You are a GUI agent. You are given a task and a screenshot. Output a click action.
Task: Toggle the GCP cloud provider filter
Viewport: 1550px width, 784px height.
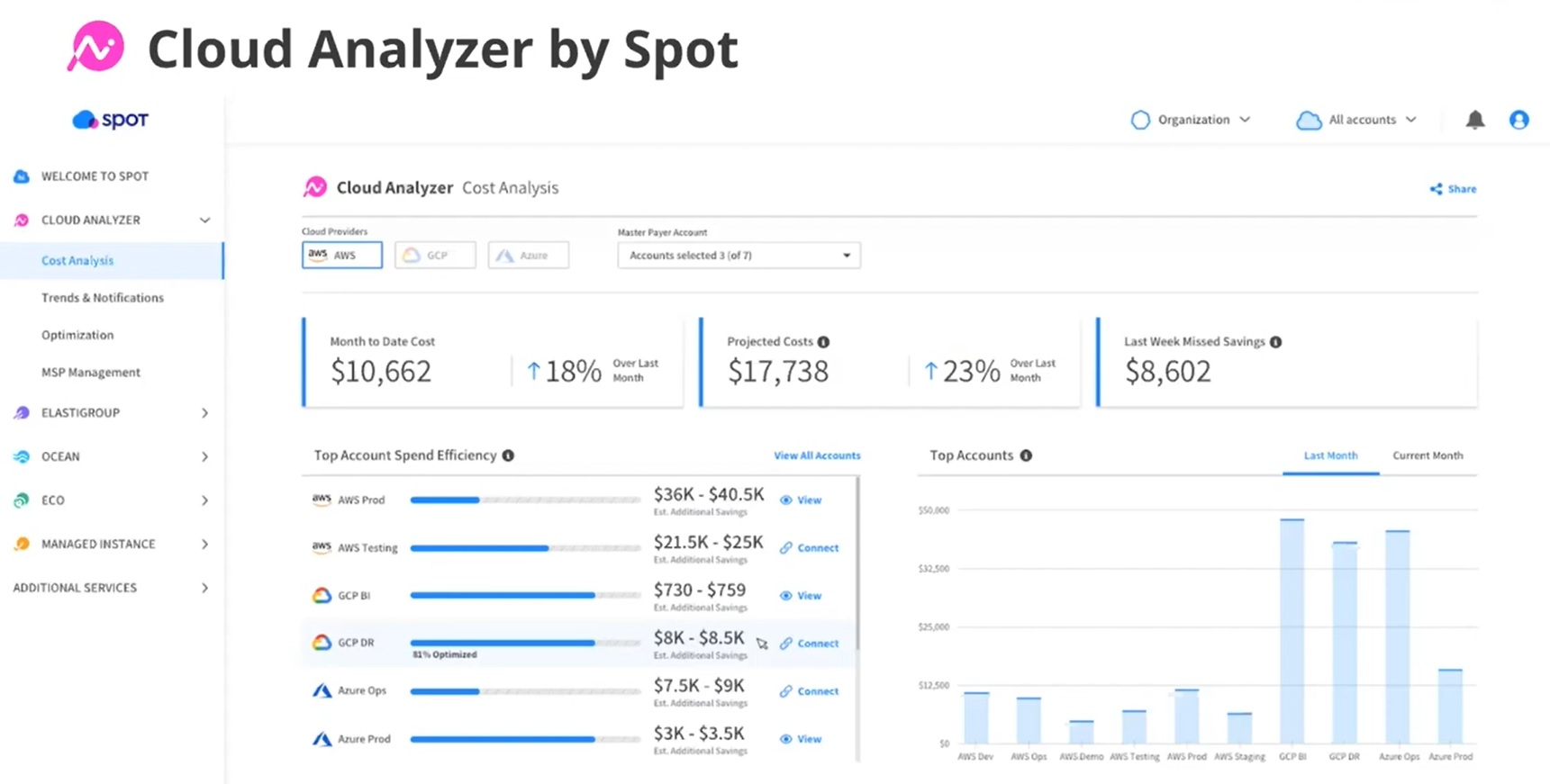[x=435, y=256]
